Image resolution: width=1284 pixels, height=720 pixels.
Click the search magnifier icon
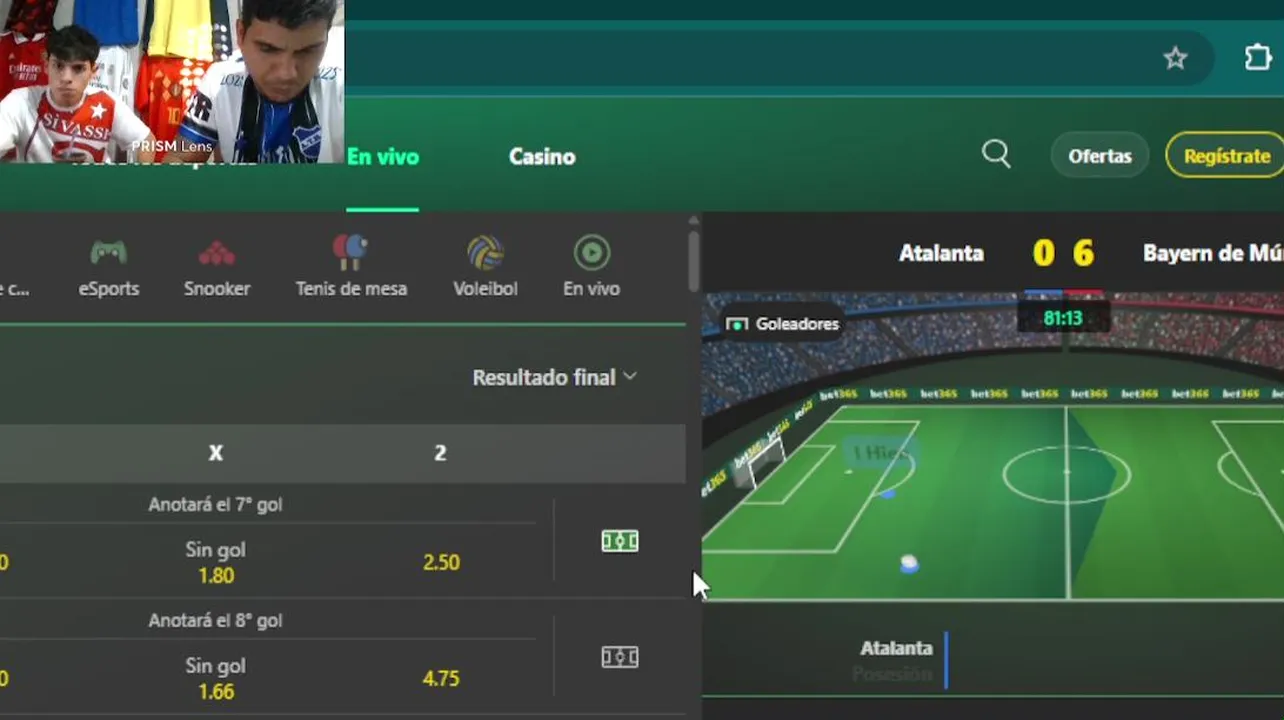[x=996, y=154]
